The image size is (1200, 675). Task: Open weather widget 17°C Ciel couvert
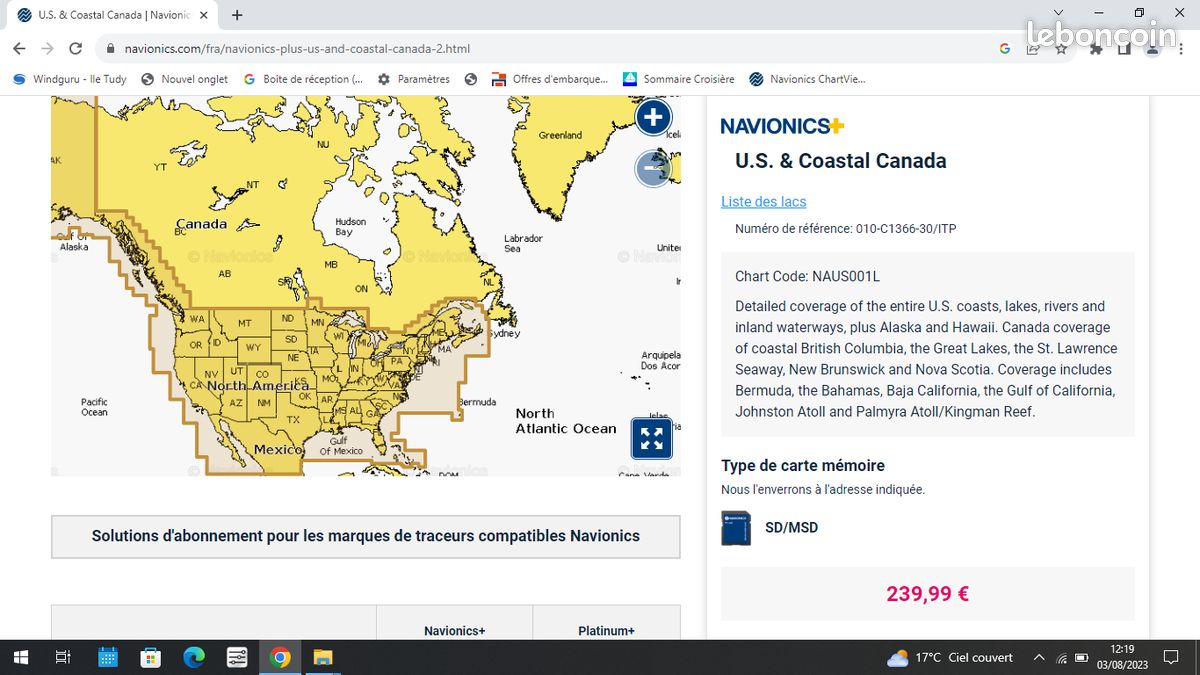(949, 657)
